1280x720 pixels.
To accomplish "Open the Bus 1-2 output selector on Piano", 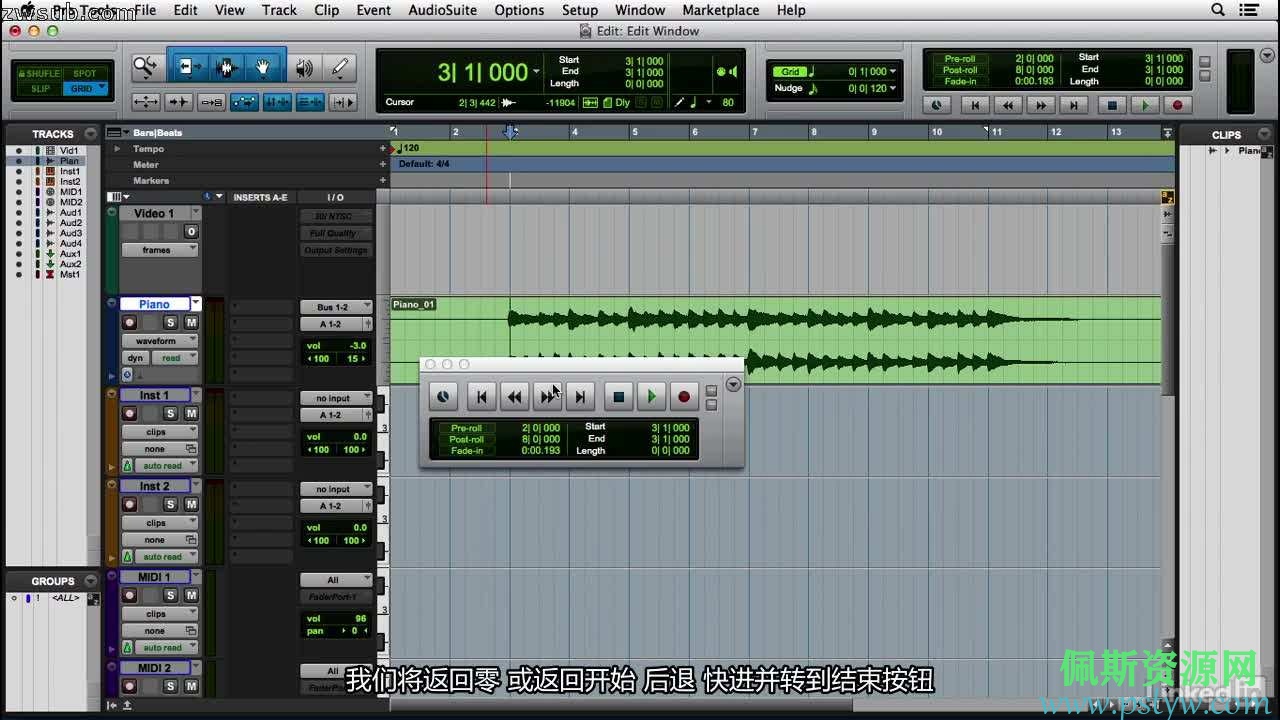I will pyautogui.click(x=335, y=307).
